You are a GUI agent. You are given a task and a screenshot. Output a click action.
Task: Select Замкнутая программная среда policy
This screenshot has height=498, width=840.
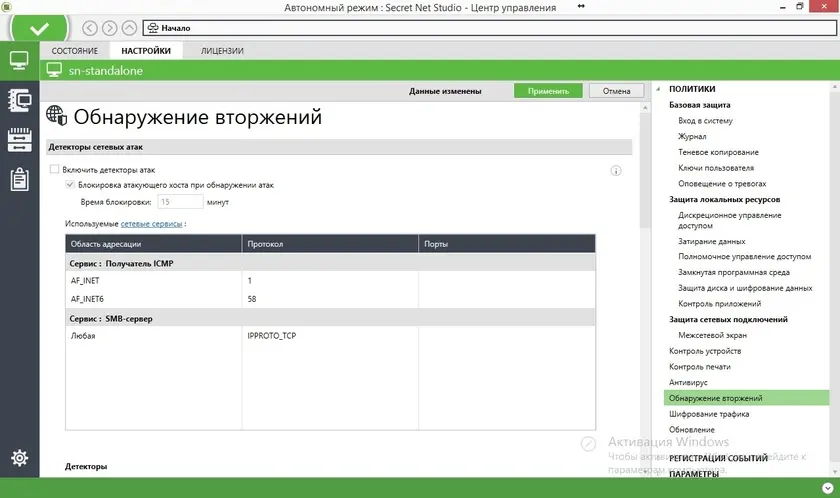coord(733,272)
